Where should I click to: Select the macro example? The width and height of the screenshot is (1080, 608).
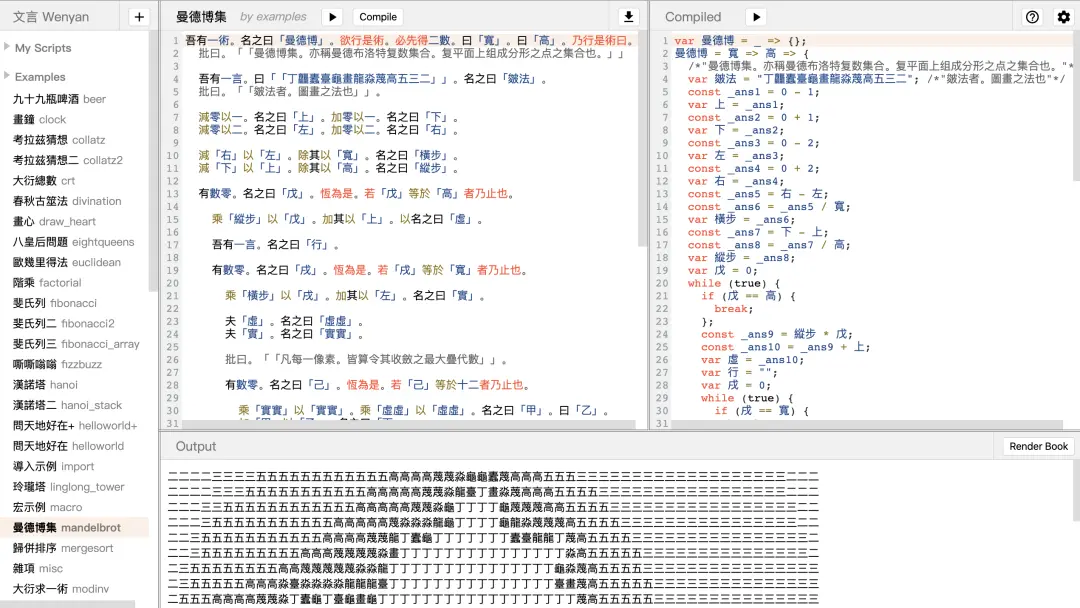(74, 507)
